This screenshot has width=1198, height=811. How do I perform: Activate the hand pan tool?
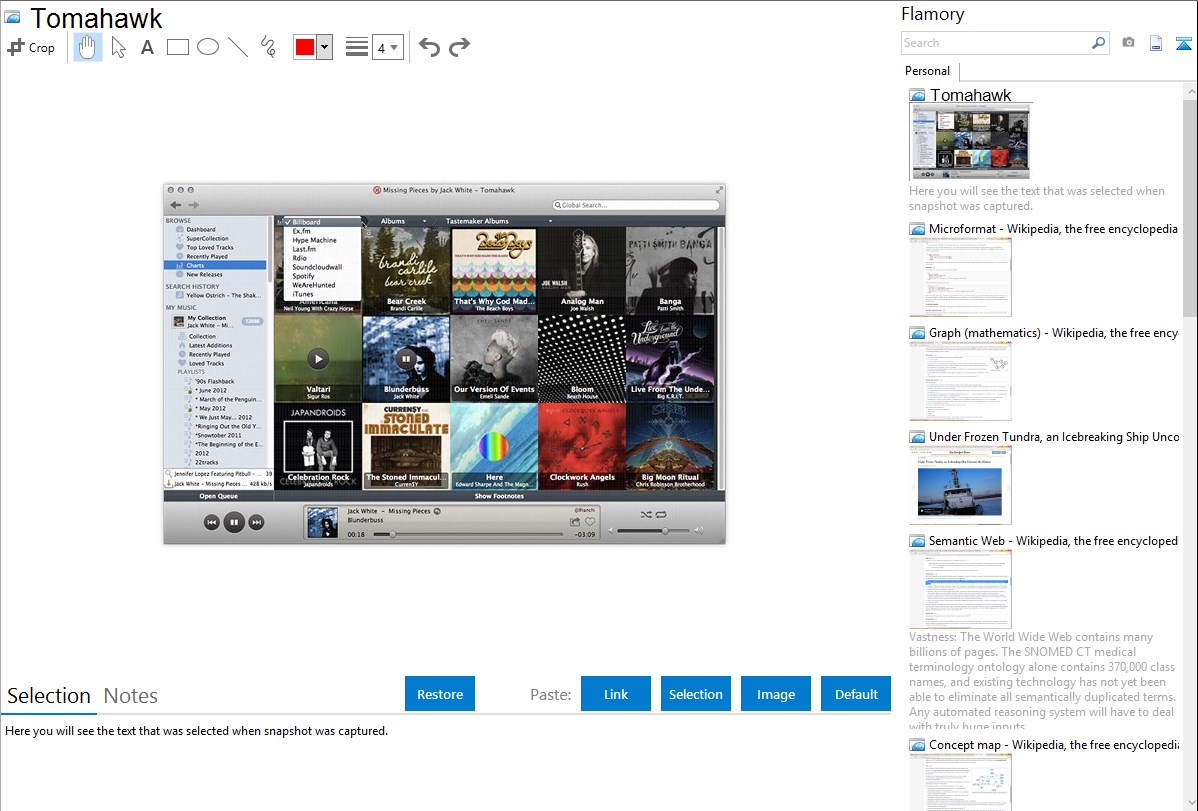(x=88, y=47)
